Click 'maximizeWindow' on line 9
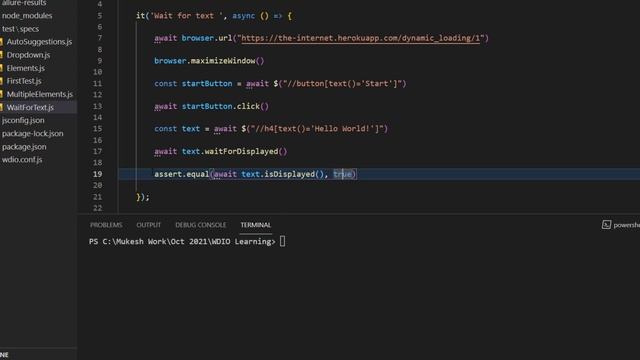The width and height of the screenshot is (640, 360). tap(223, 61)
